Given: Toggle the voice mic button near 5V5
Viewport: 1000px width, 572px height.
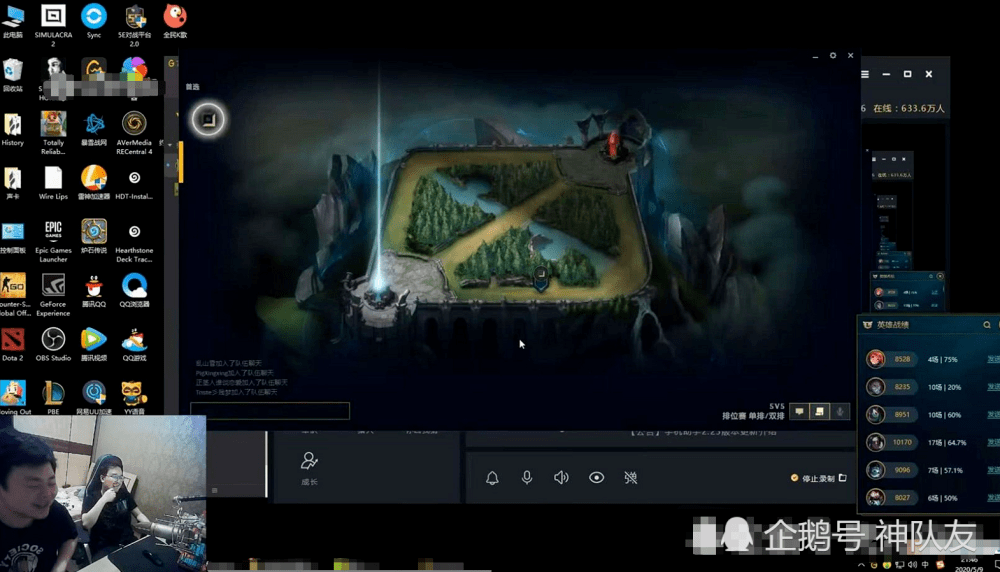Looking at the screenshot, I should [840, 412].
